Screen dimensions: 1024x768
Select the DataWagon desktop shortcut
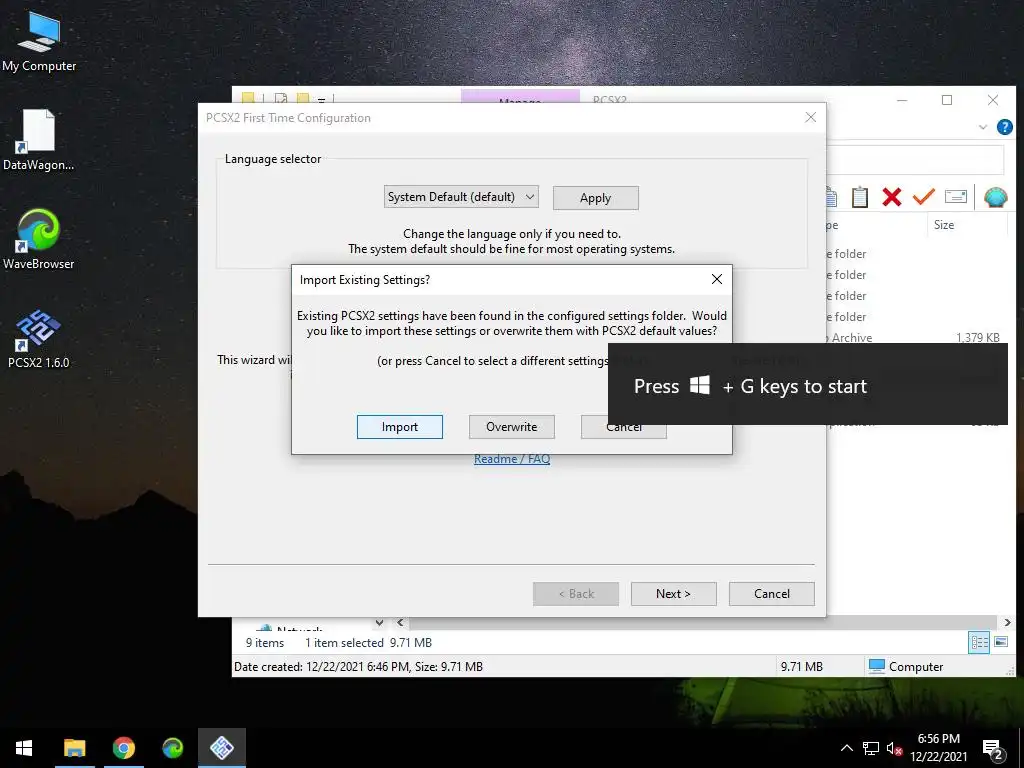pos(39,140)
